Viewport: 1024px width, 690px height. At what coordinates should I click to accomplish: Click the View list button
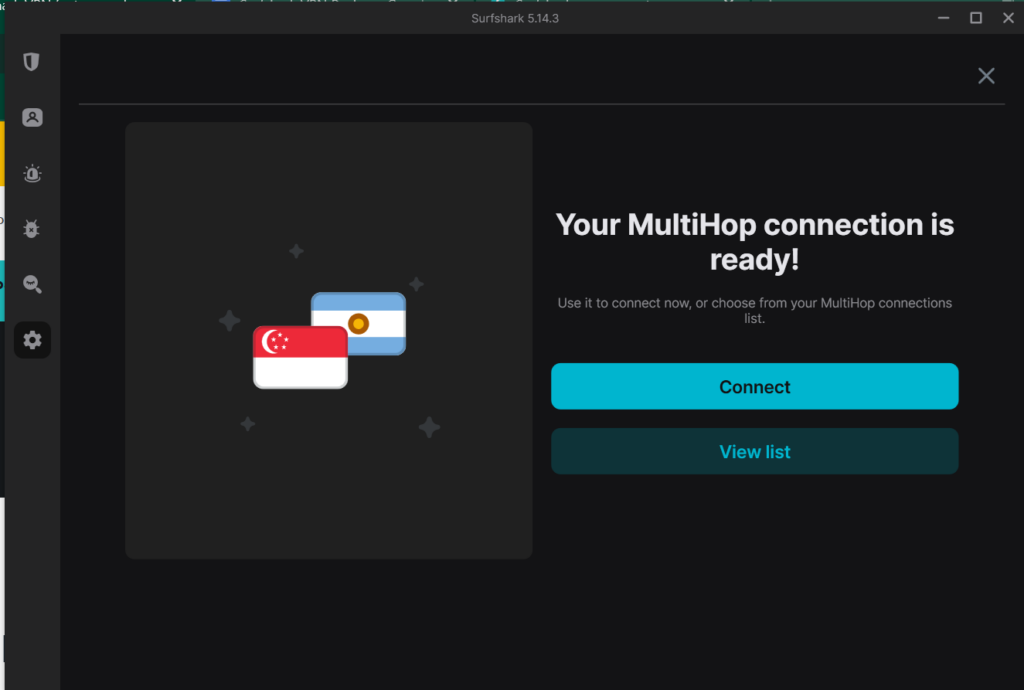coord(754,452)
